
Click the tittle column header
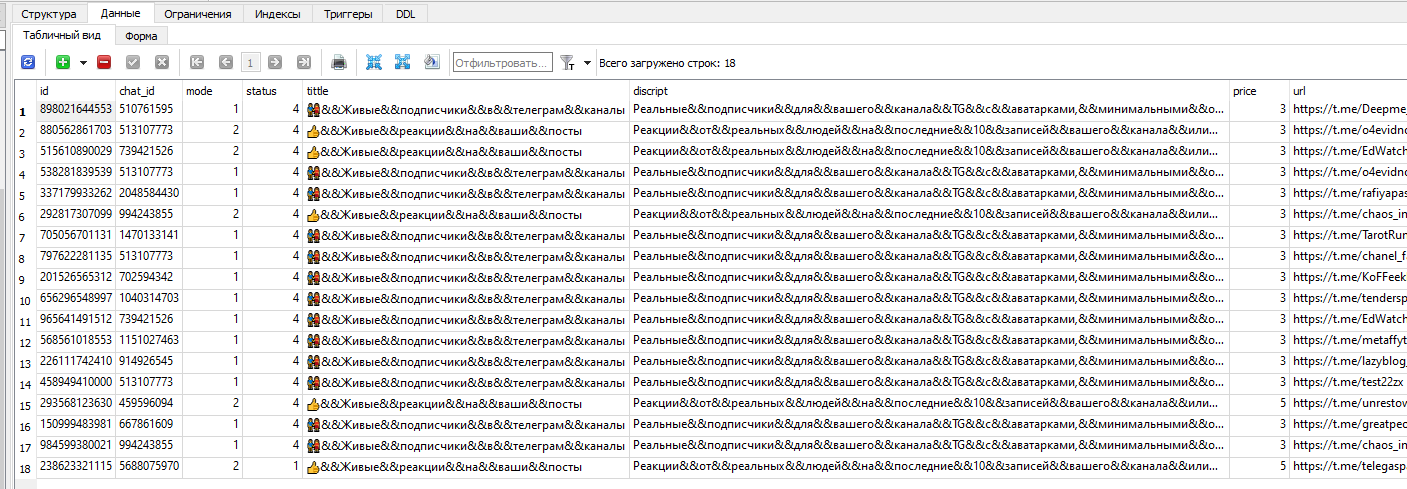coord(466,90)
